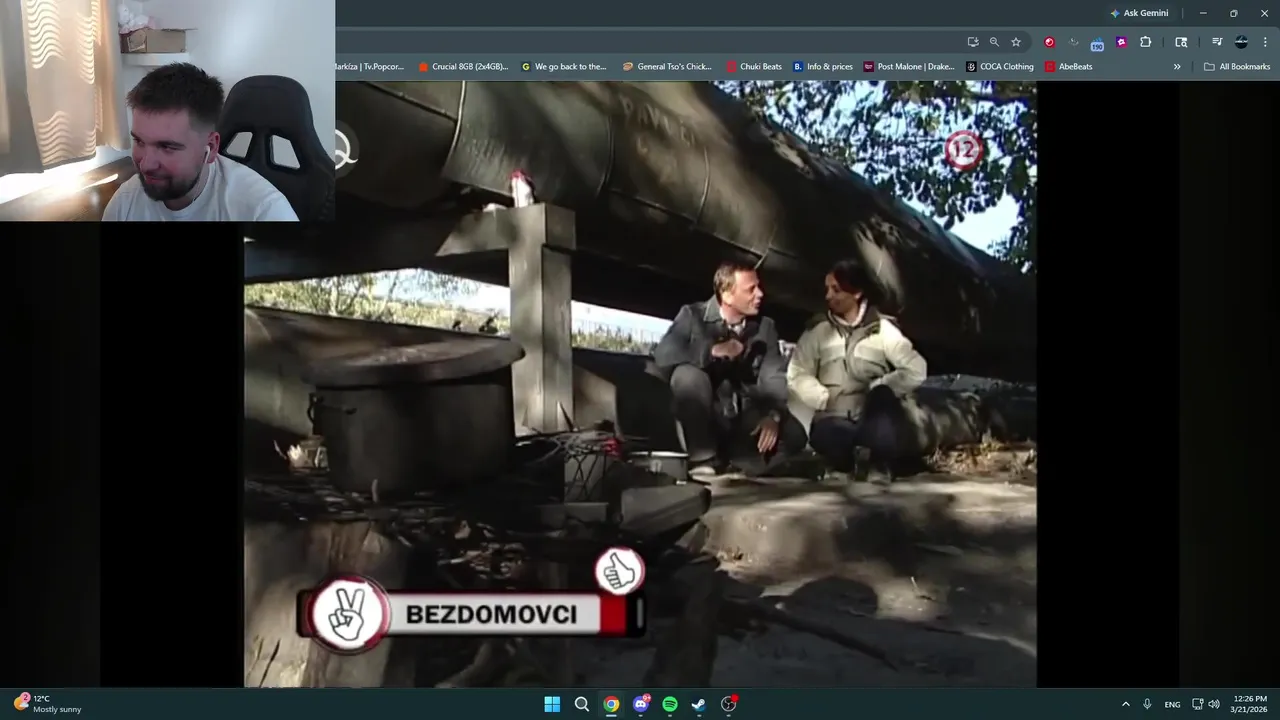
Task: Click the video player area
Action: (x=640, y=384)
